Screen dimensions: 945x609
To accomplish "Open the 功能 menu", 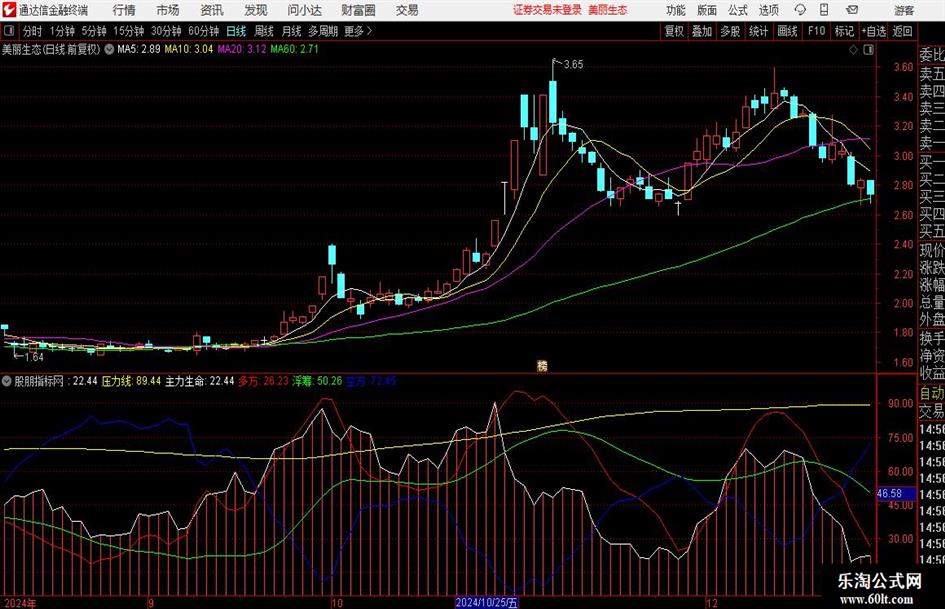I will coord(676,10).
